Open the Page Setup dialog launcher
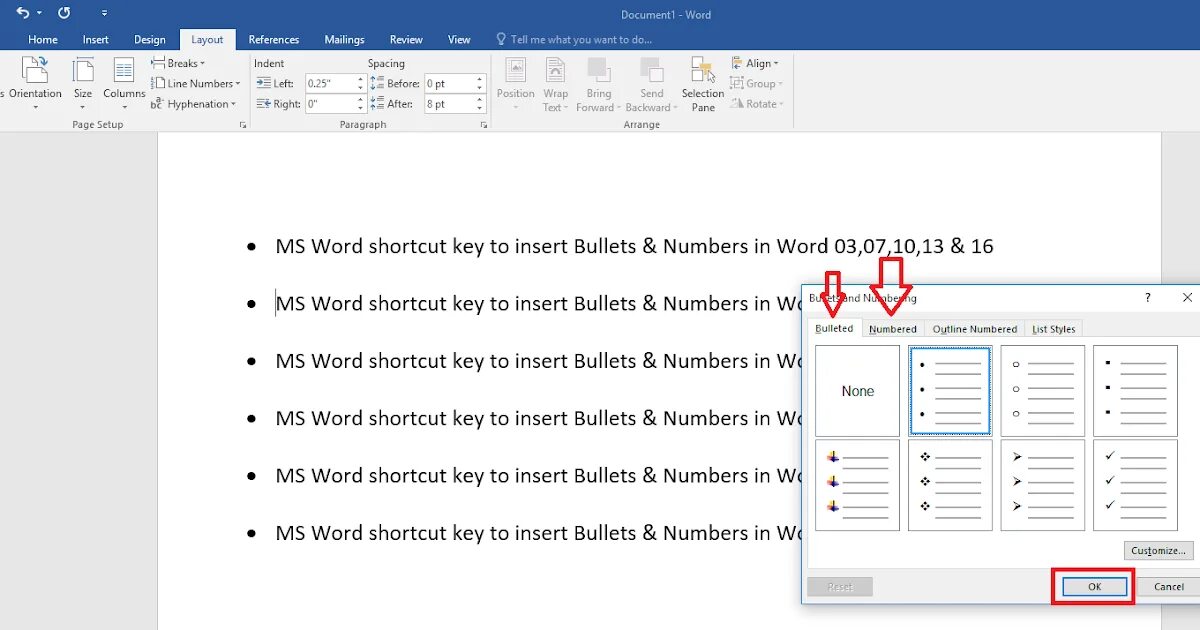The height and width of the screenshot is (630, 1200). (x=242, y=125)
